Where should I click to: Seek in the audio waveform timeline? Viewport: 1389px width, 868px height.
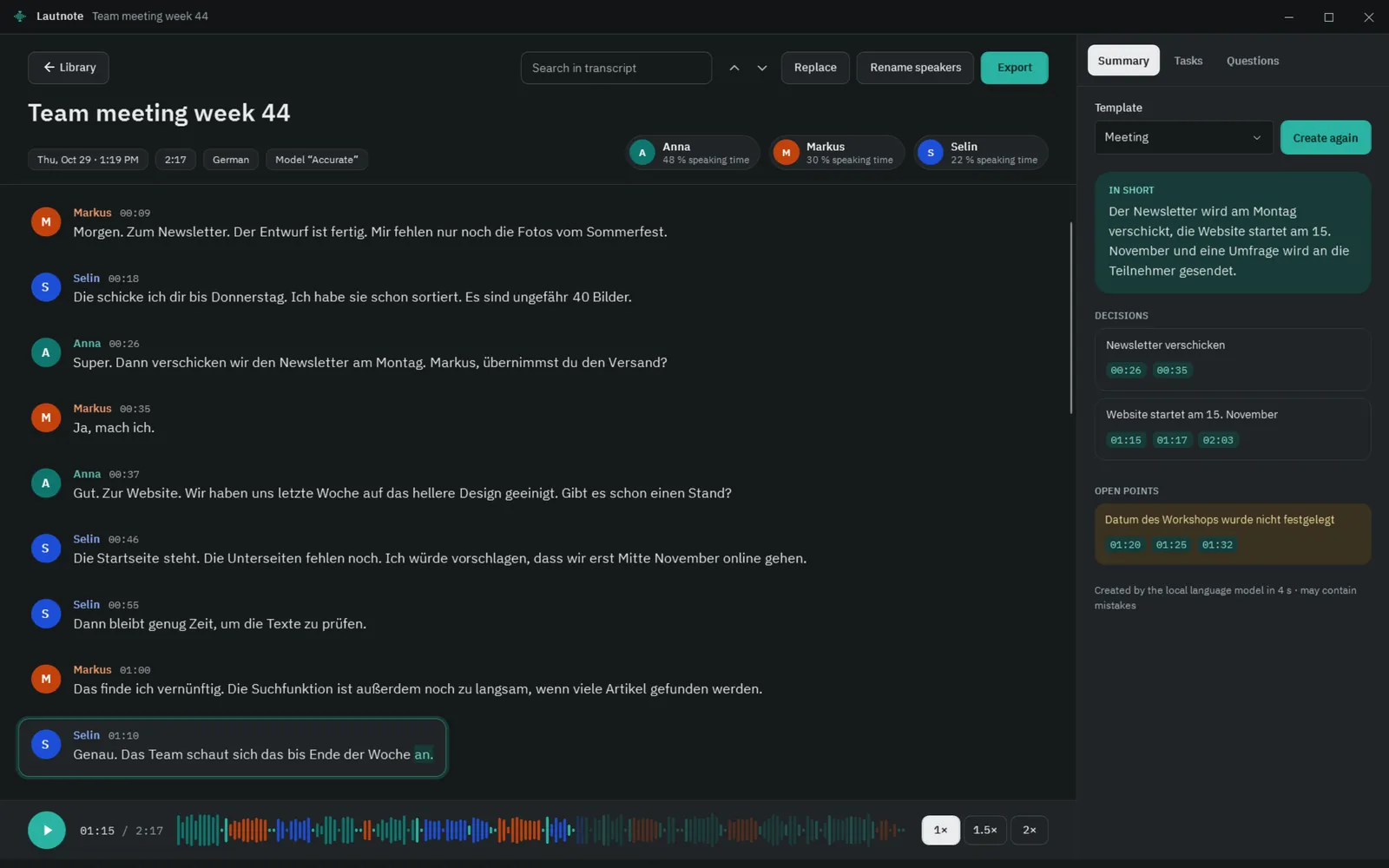coord(542,830)
